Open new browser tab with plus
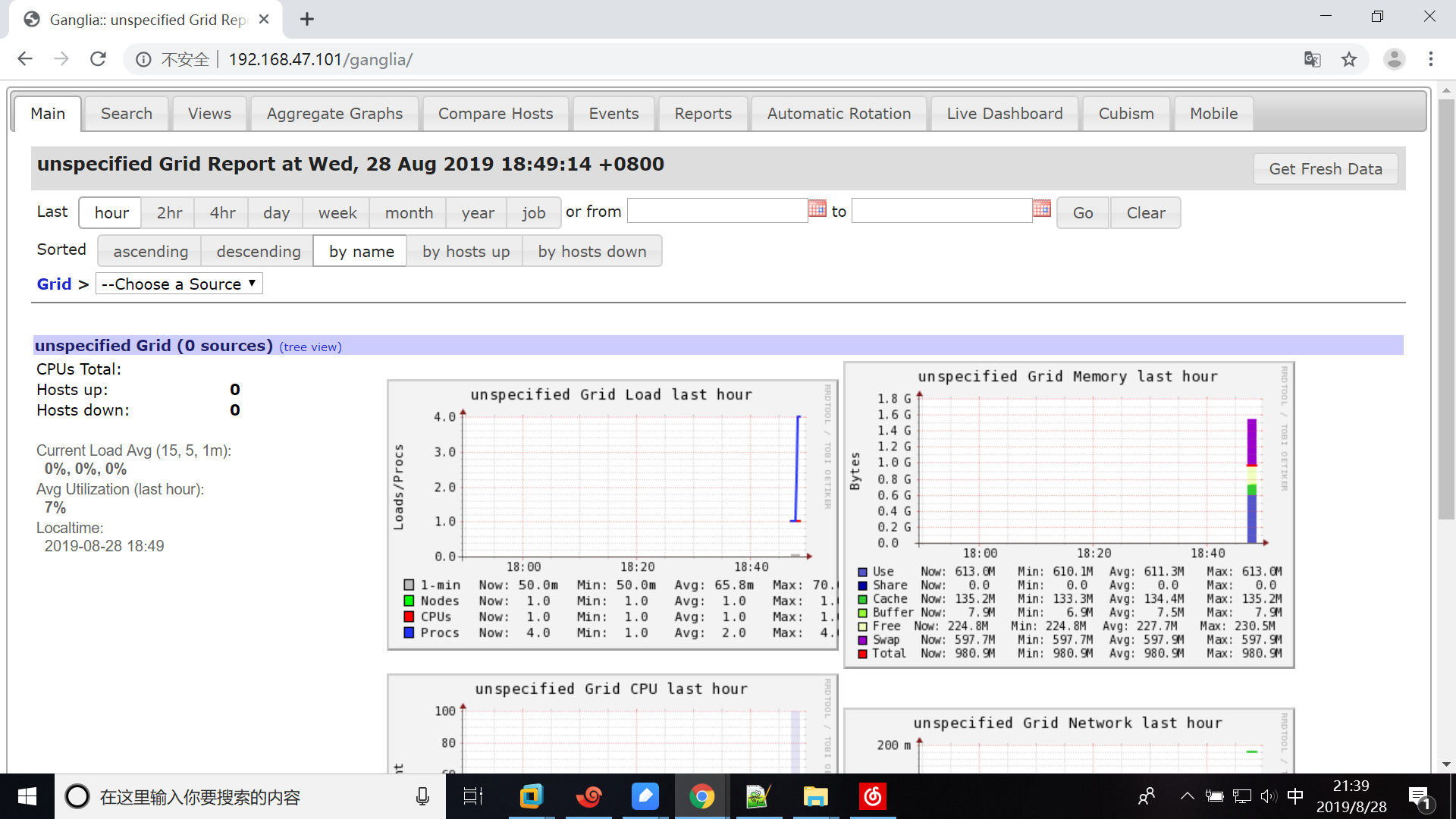The image size is (1456, 819). point(306,20)
